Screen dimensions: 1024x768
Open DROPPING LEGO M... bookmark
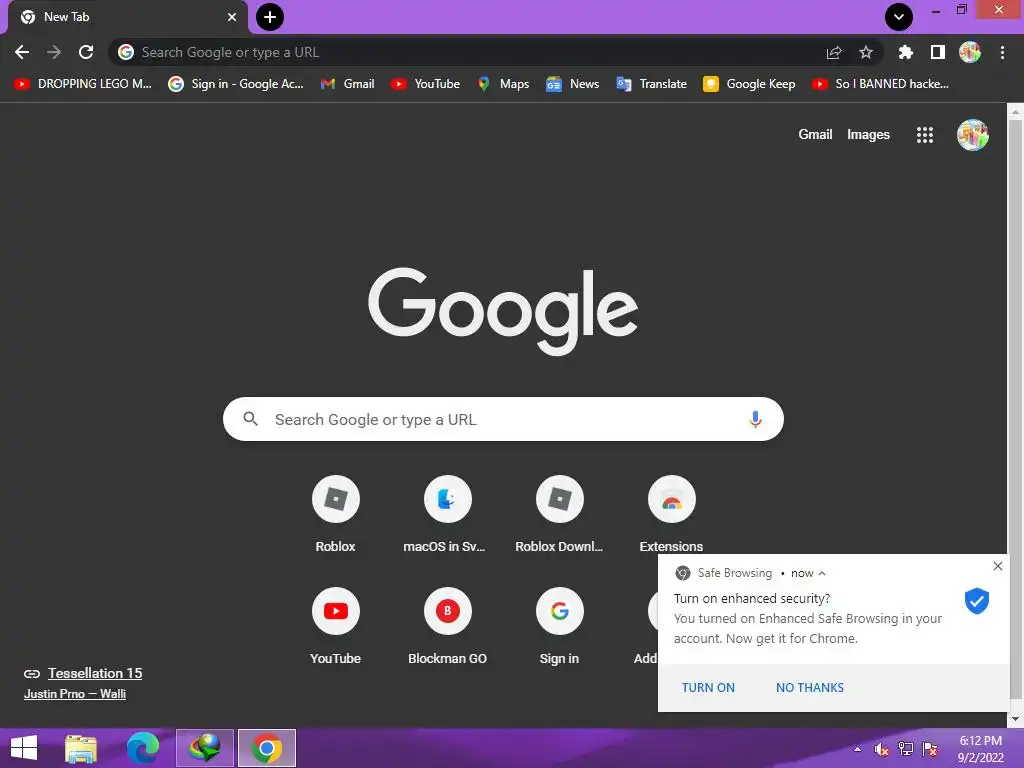pos(83,84)
